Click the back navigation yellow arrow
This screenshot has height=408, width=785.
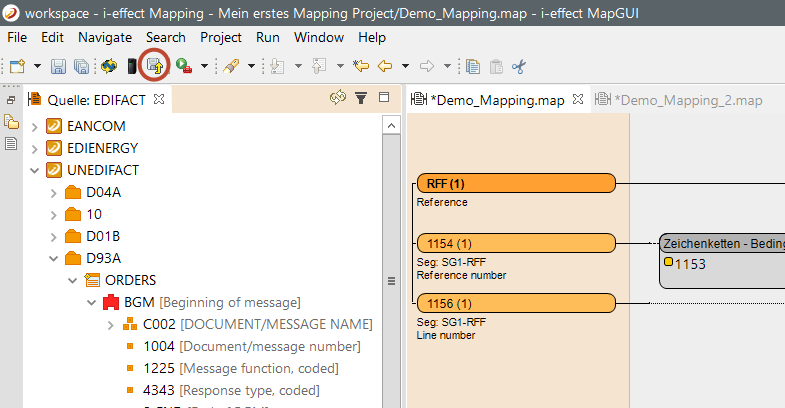(383, 66)
